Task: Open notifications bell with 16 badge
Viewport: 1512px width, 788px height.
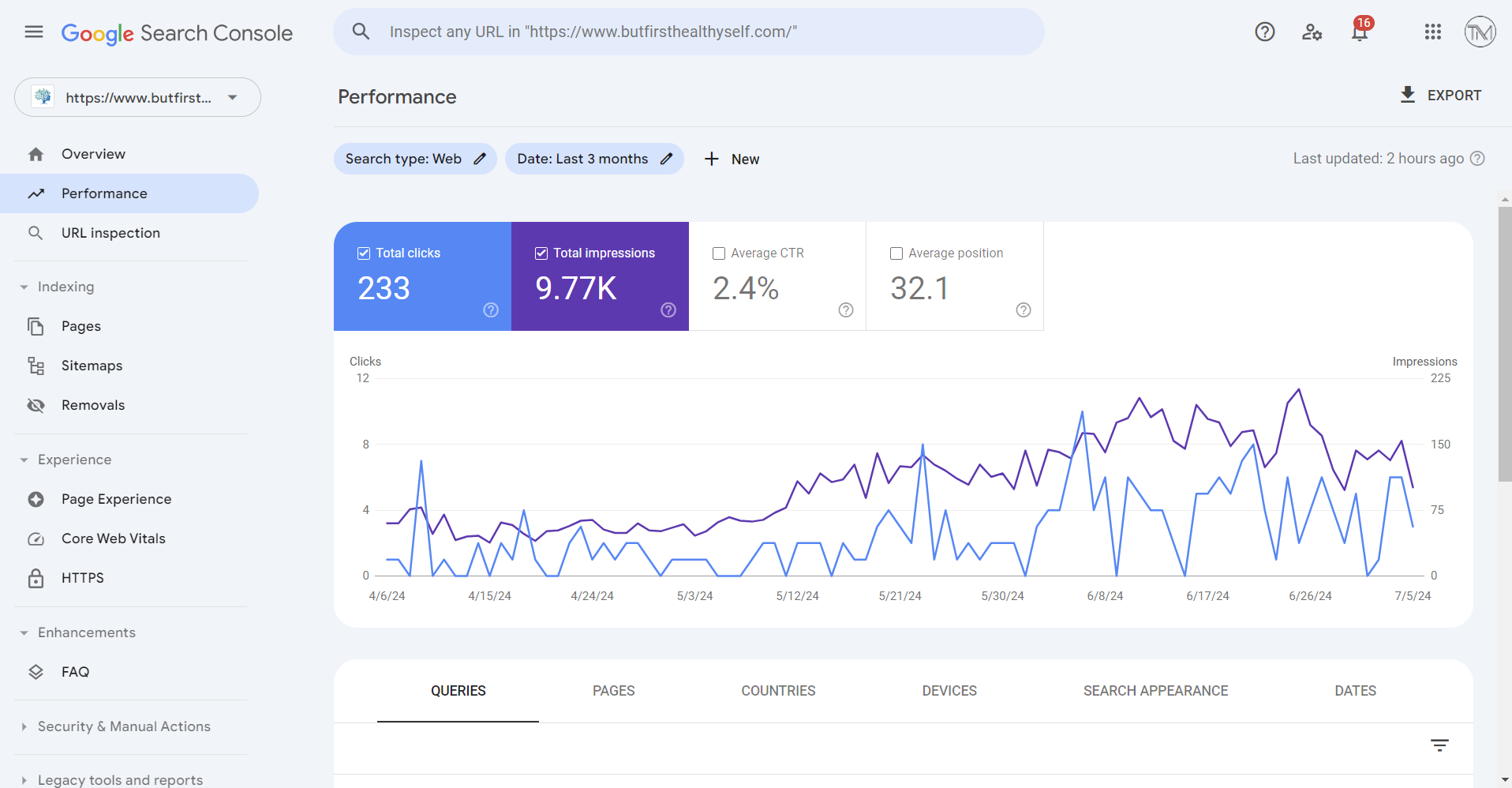Action: tap(1360, 30)
